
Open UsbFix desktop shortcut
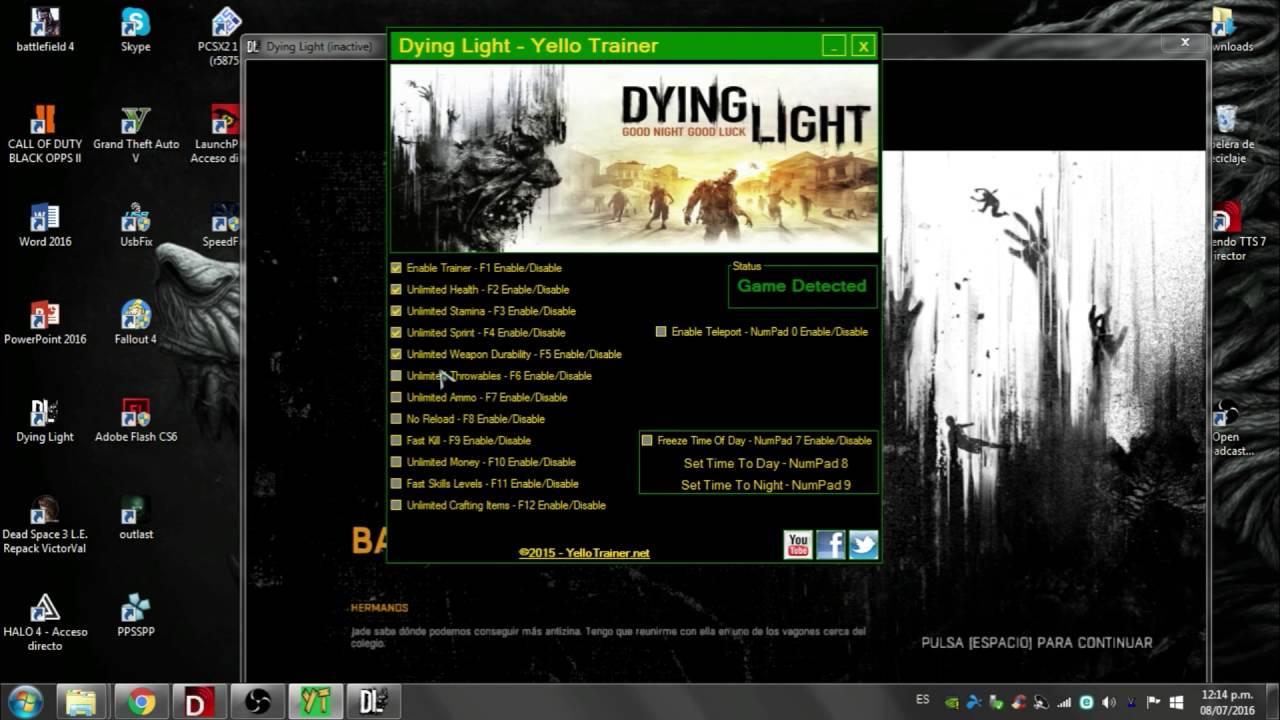pos(136,225)
